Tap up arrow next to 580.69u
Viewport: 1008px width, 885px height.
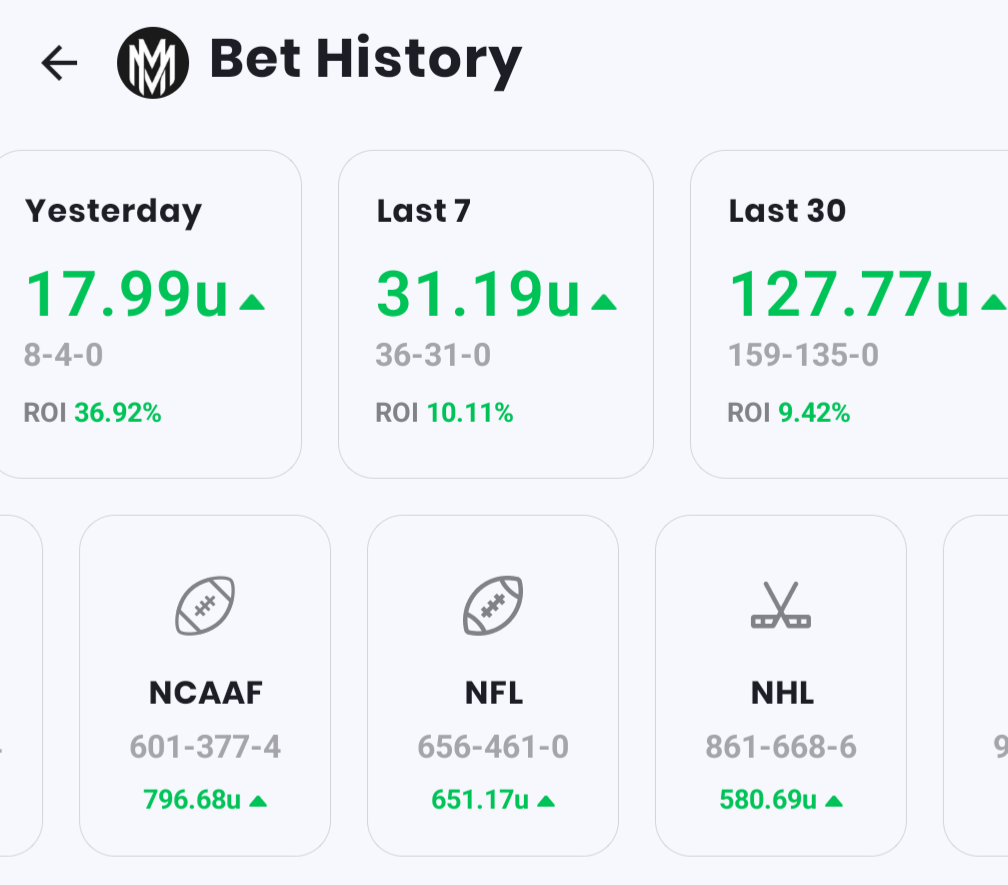click(x=834, y=800)
